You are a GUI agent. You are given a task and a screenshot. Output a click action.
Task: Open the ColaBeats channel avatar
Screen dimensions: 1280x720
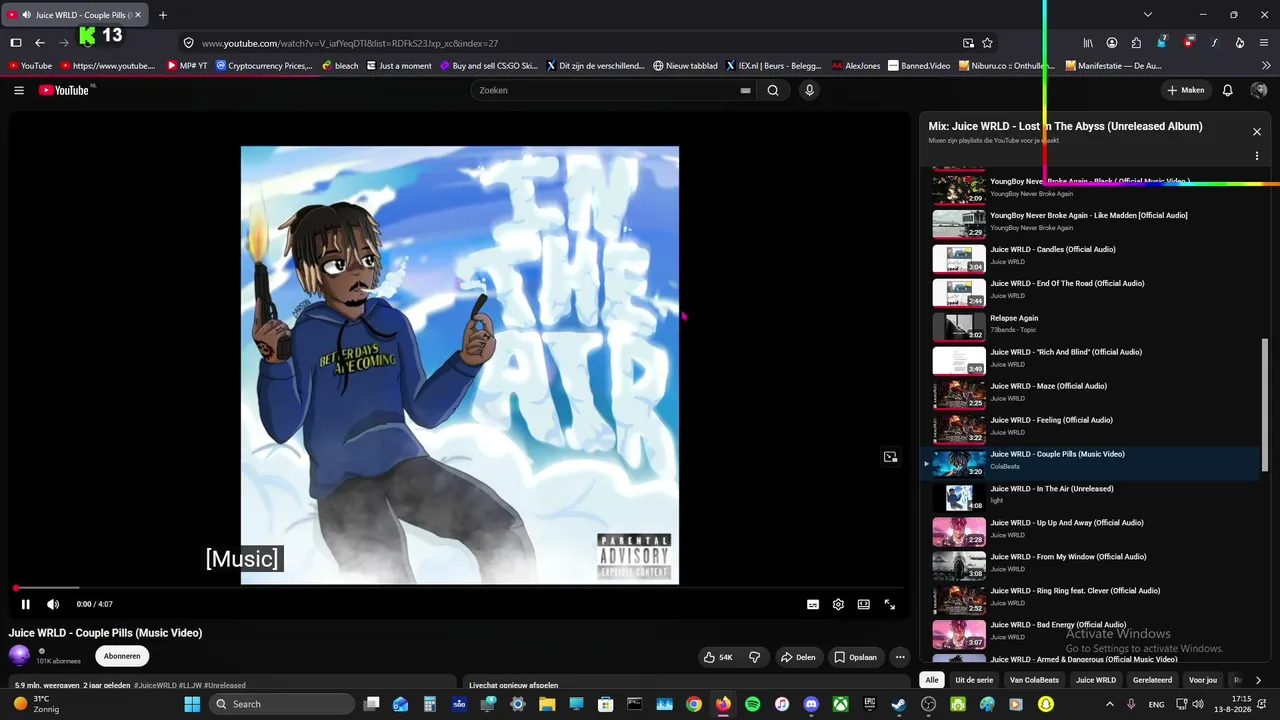19,655
